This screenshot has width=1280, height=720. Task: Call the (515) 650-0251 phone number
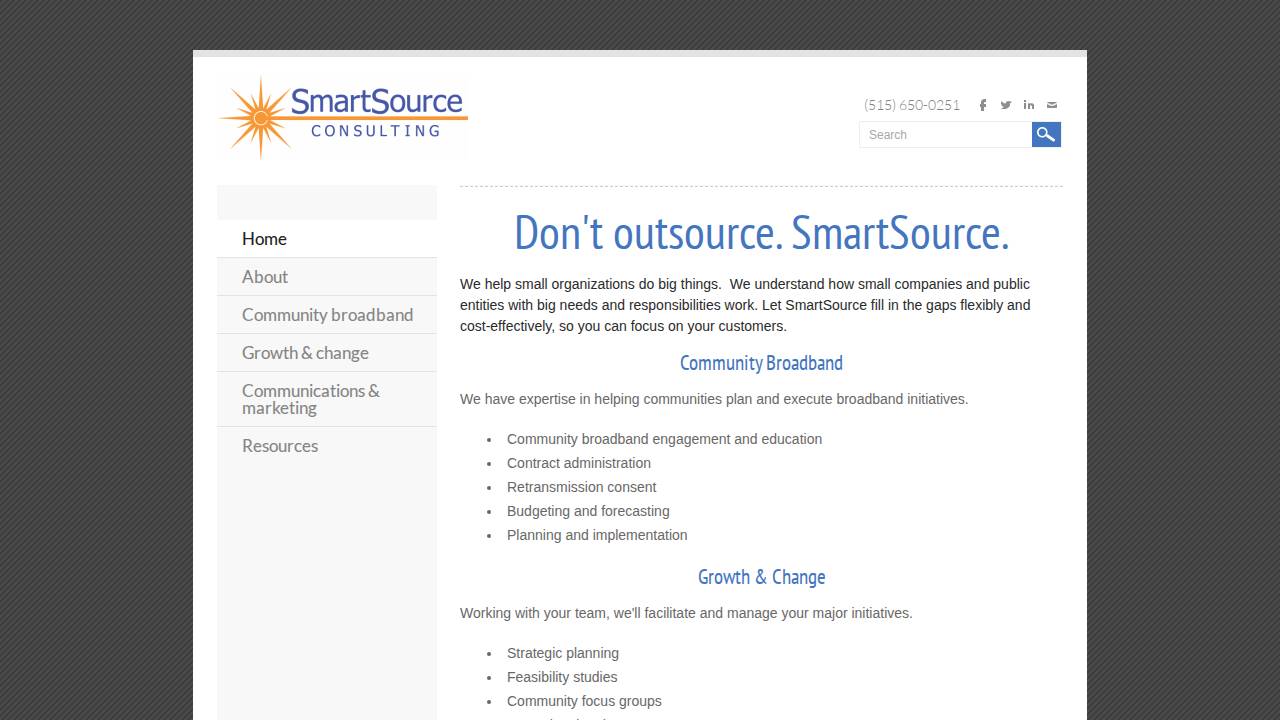911,105
